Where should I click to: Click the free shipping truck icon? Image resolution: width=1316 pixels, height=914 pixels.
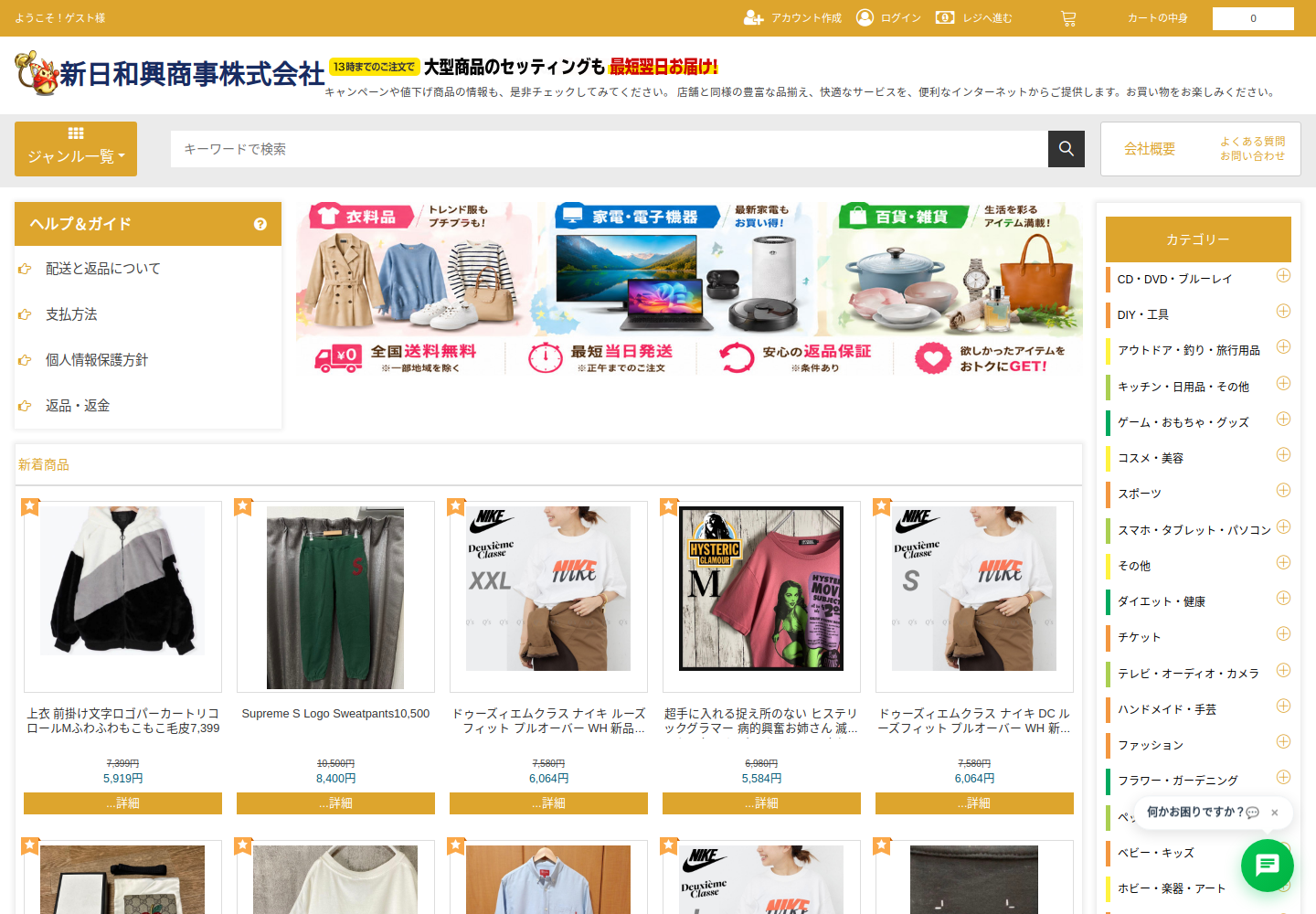click(x=338, y=357)
